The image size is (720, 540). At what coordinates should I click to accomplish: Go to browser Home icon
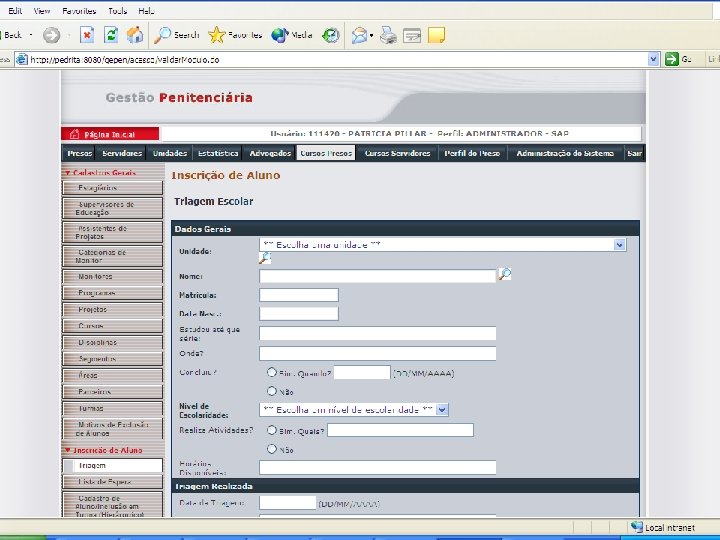click(135, 35)
